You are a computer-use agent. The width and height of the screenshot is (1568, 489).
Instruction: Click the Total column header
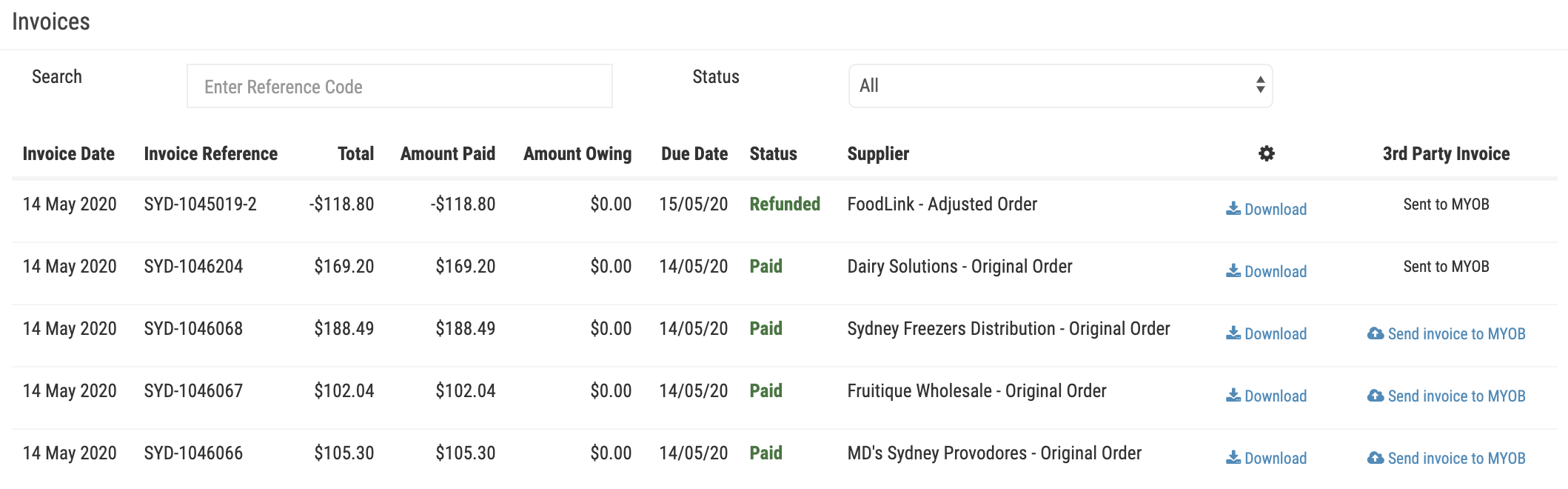(355, 153)
